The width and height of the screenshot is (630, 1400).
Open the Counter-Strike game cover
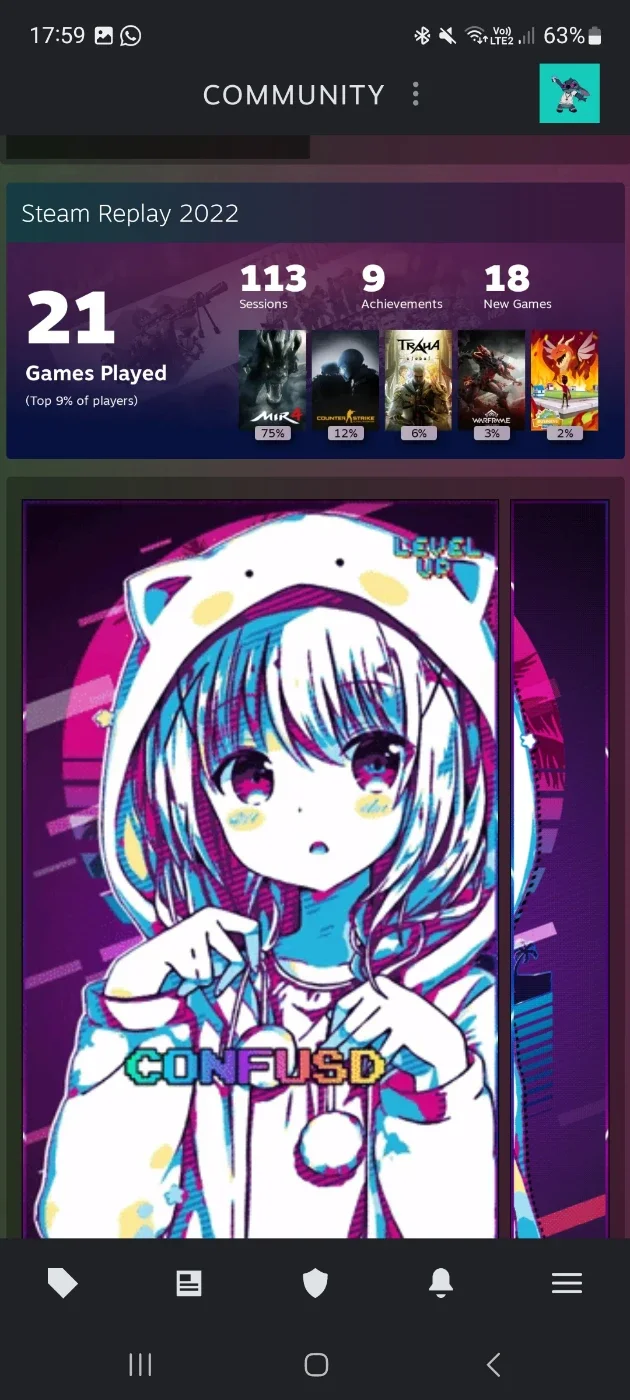pos(345,379)
